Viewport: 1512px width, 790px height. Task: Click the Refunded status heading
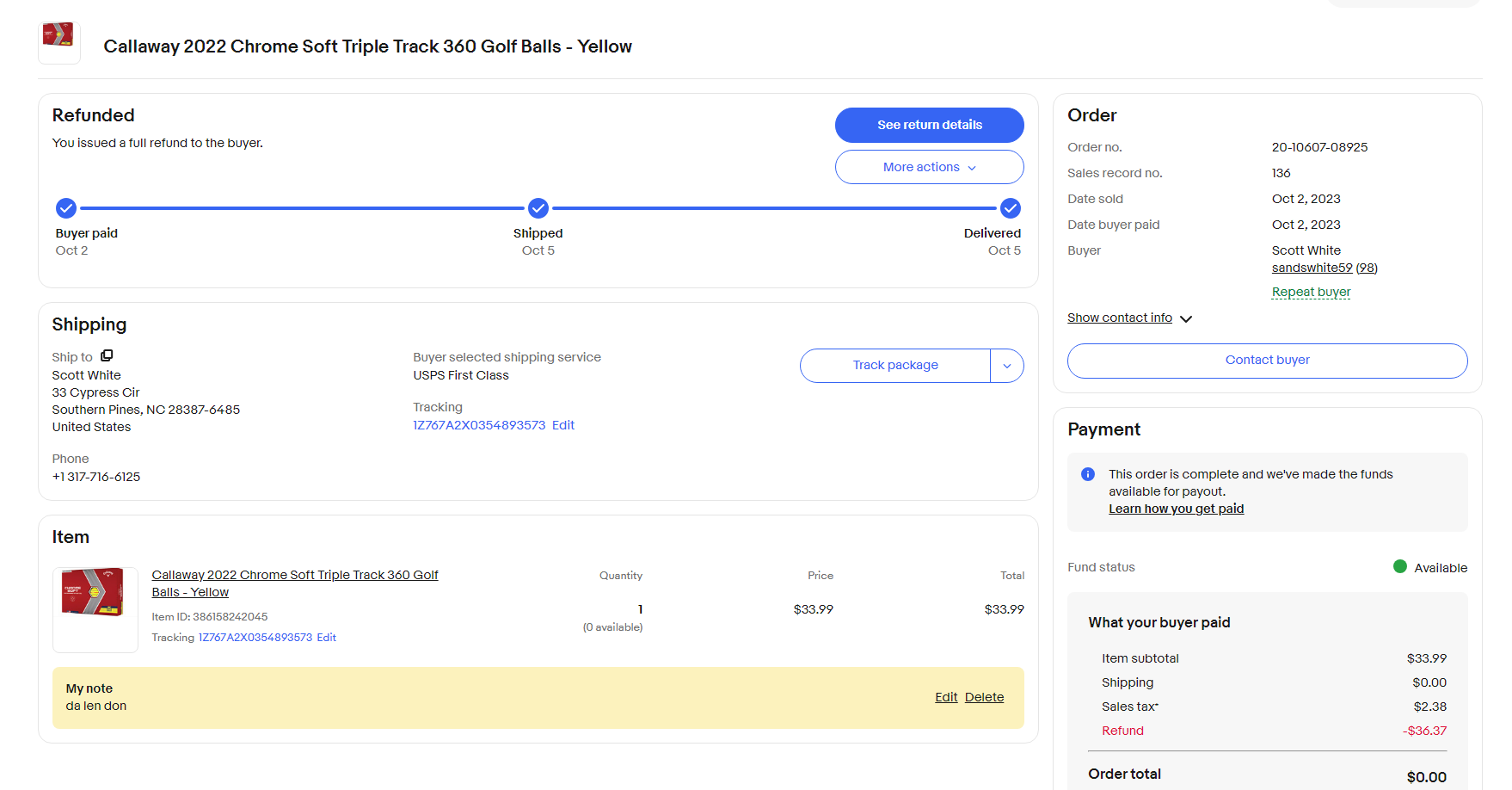tap(93, 115)
